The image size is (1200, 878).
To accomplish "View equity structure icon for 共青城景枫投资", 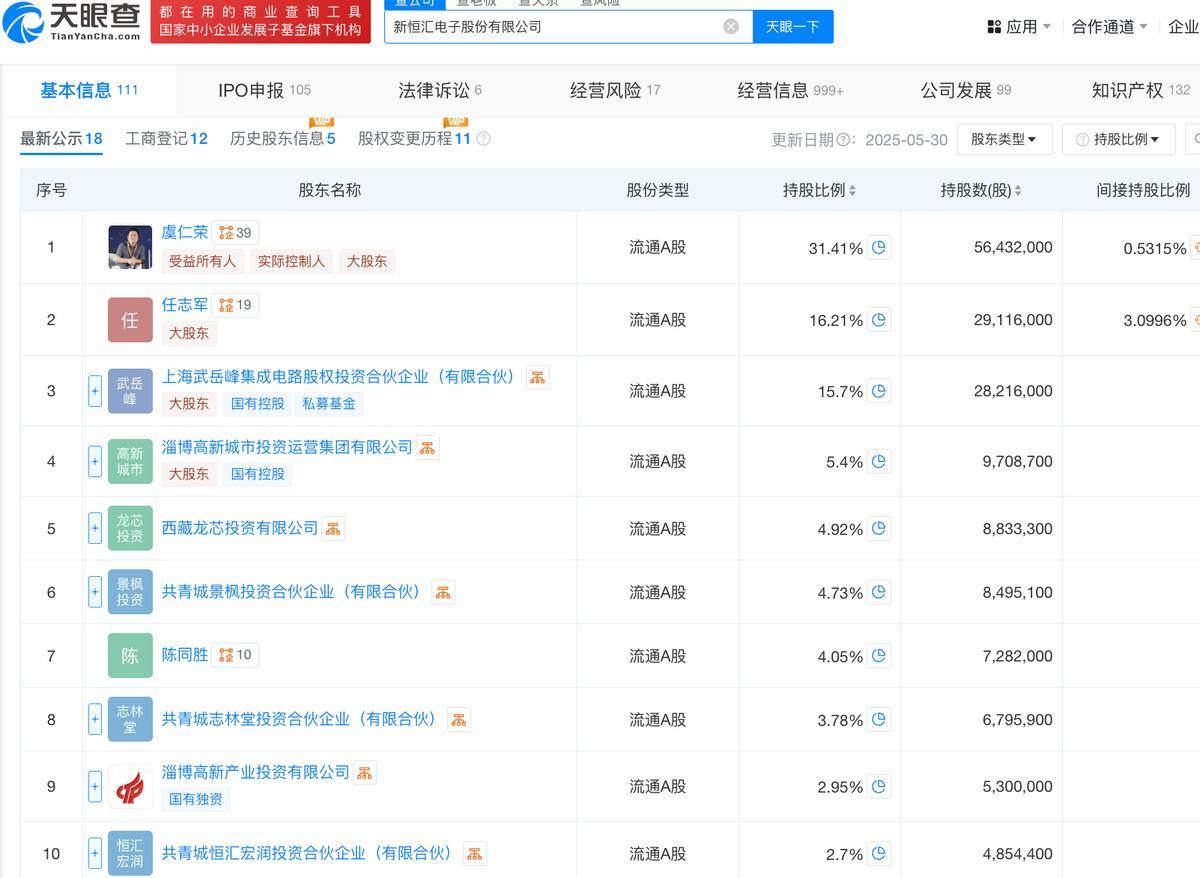I will [443, 593].
